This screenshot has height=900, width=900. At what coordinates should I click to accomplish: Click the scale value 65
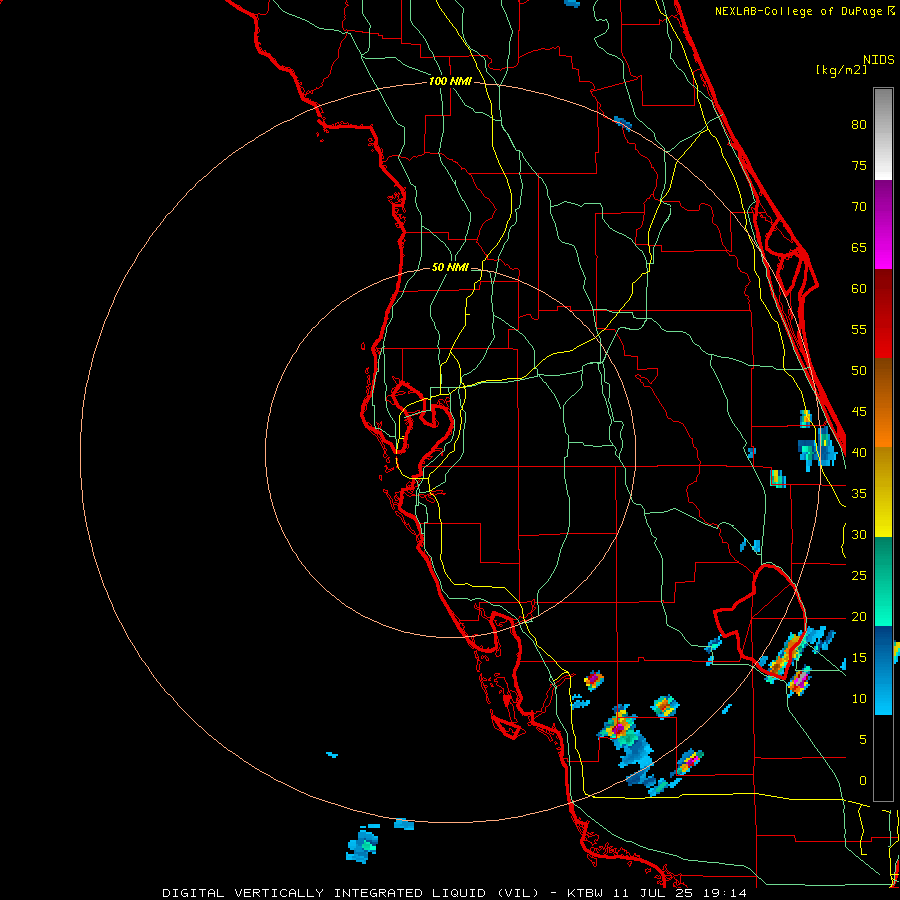pyautogui.click(x=859, y=247)
